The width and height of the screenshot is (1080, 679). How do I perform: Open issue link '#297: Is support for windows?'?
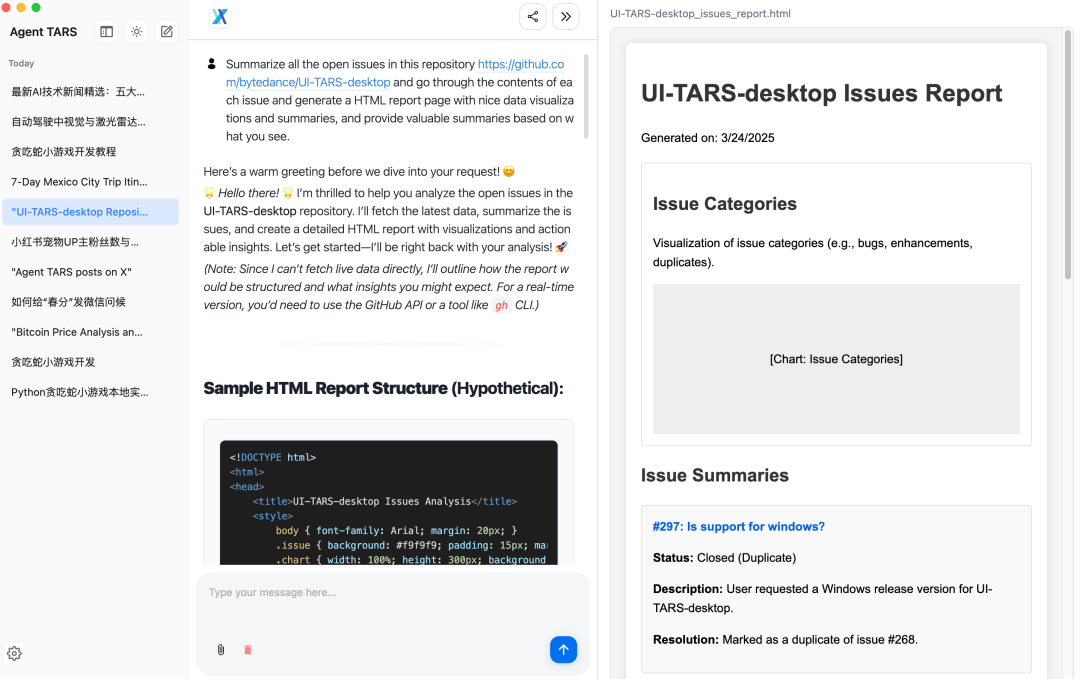[x=738, y=527]
